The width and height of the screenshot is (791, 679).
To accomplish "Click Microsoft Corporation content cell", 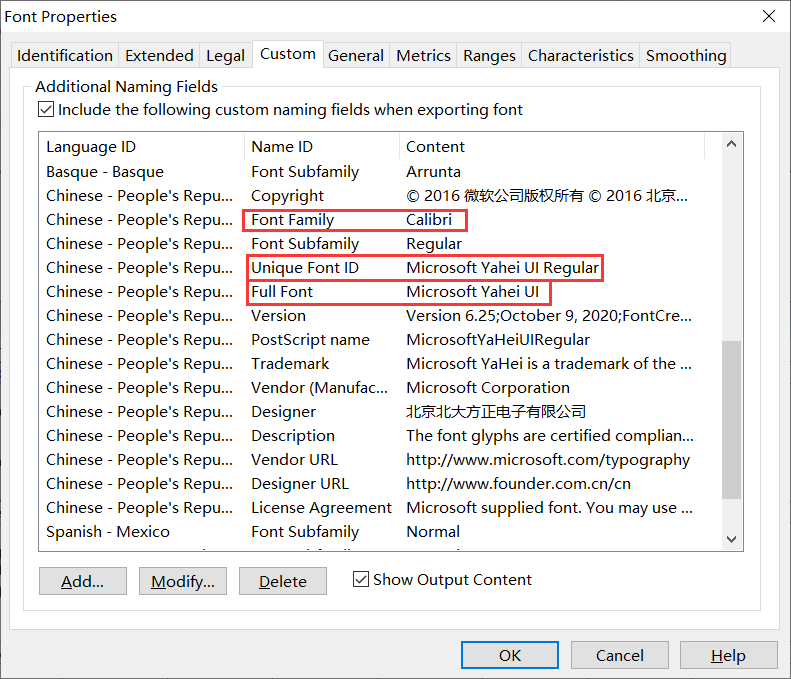I will point(488,387).
